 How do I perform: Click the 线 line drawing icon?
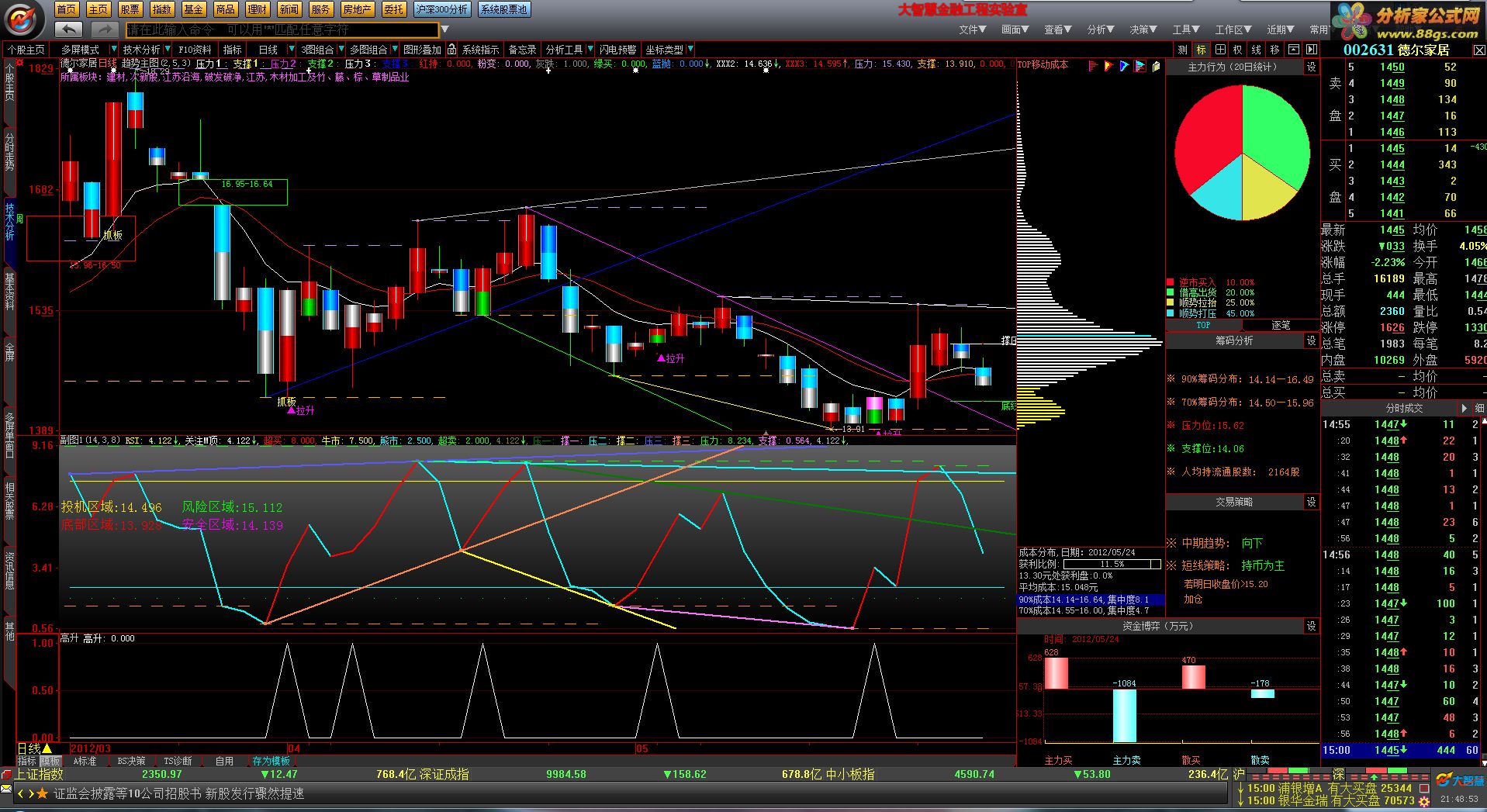pyautogui.click(x=1257, y=50)
